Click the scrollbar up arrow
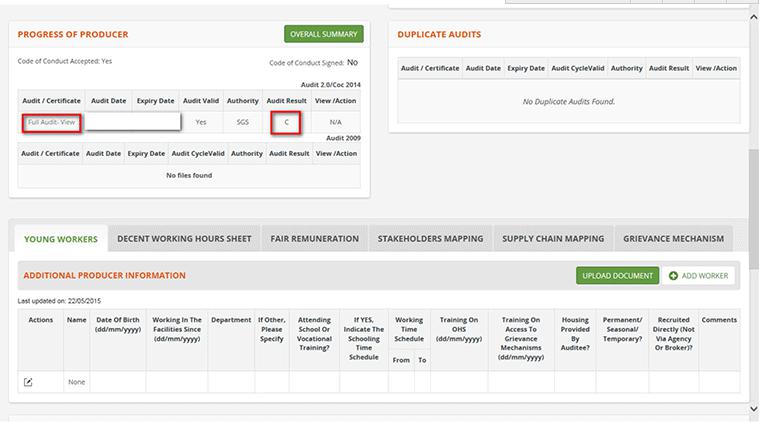 click(755, 17)
